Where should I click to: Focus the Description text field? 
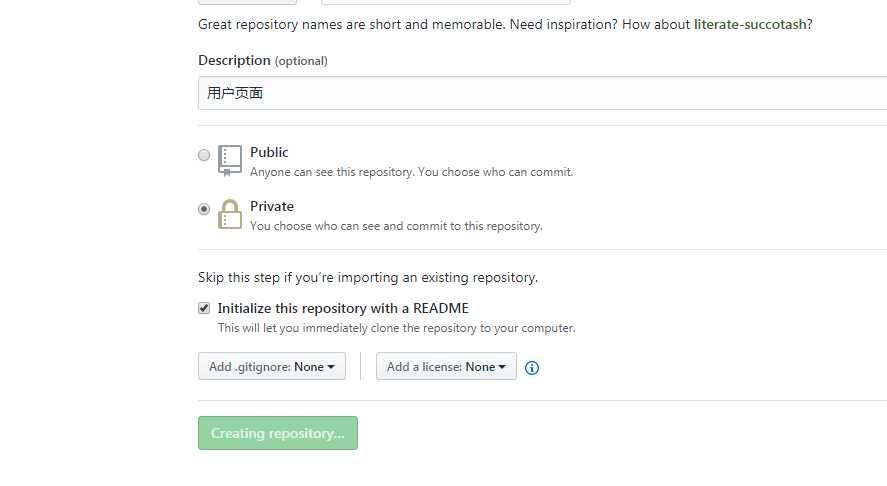(x=542, y=93)
